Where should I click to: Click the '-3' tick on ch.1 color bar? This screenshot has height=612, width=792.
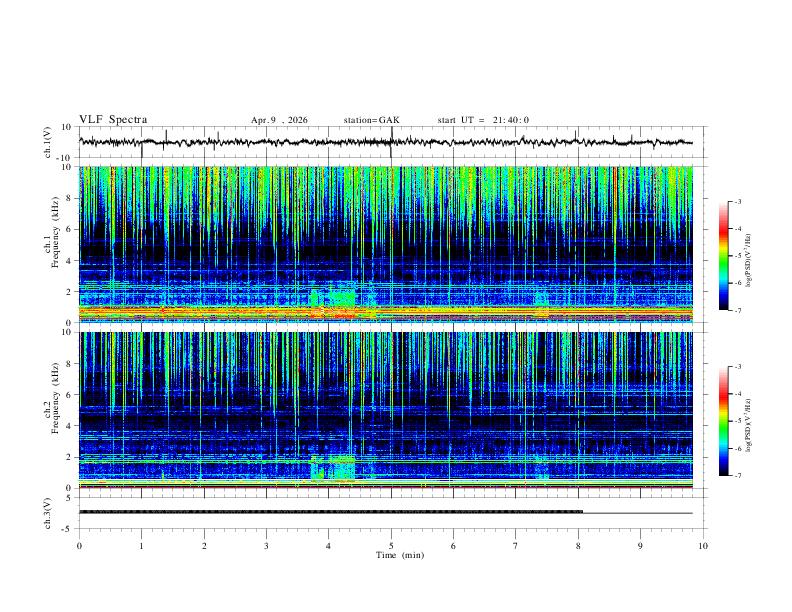(737, 201)
